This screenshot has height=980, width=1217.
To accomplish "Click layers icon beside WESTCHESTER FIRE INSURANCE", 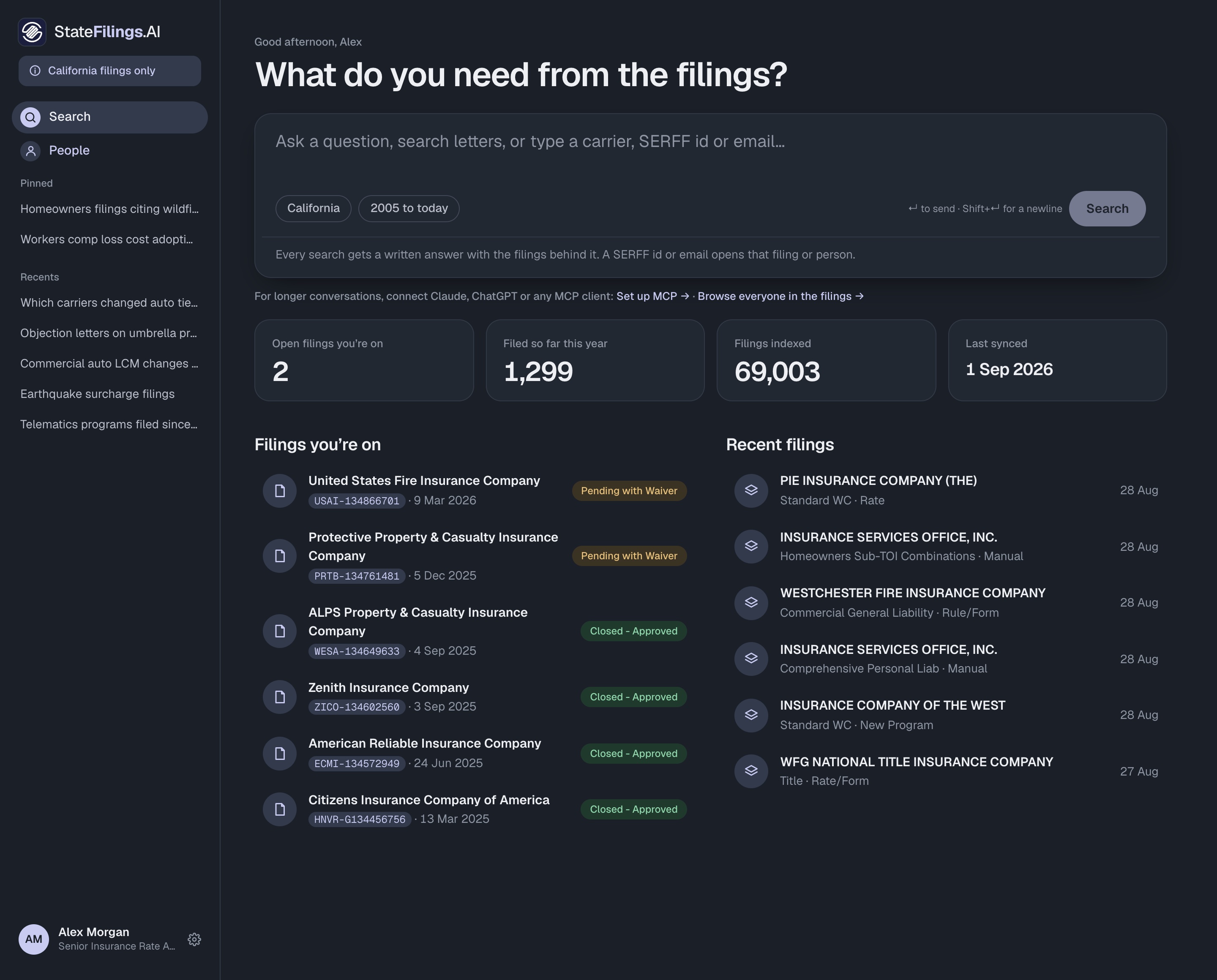I will coord(751,602).
